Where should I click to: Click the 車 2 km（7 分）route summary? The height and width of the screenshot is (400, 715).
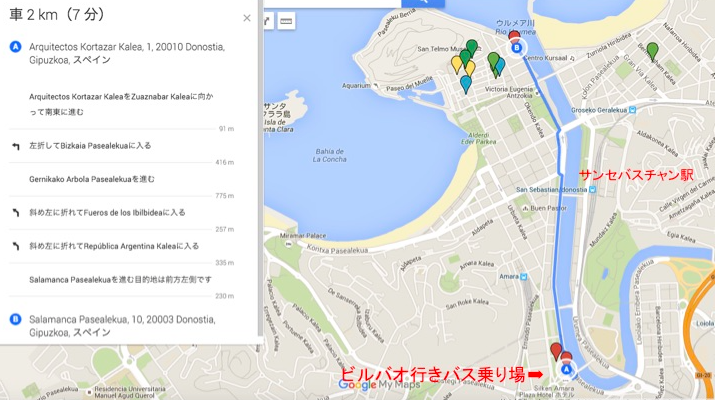point(57,15)
